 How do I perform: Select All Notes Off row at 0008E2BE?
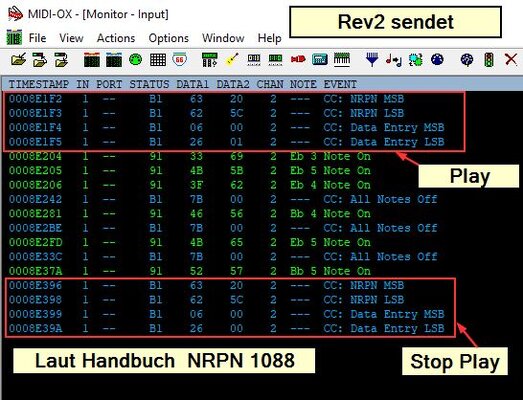point(223,228)
